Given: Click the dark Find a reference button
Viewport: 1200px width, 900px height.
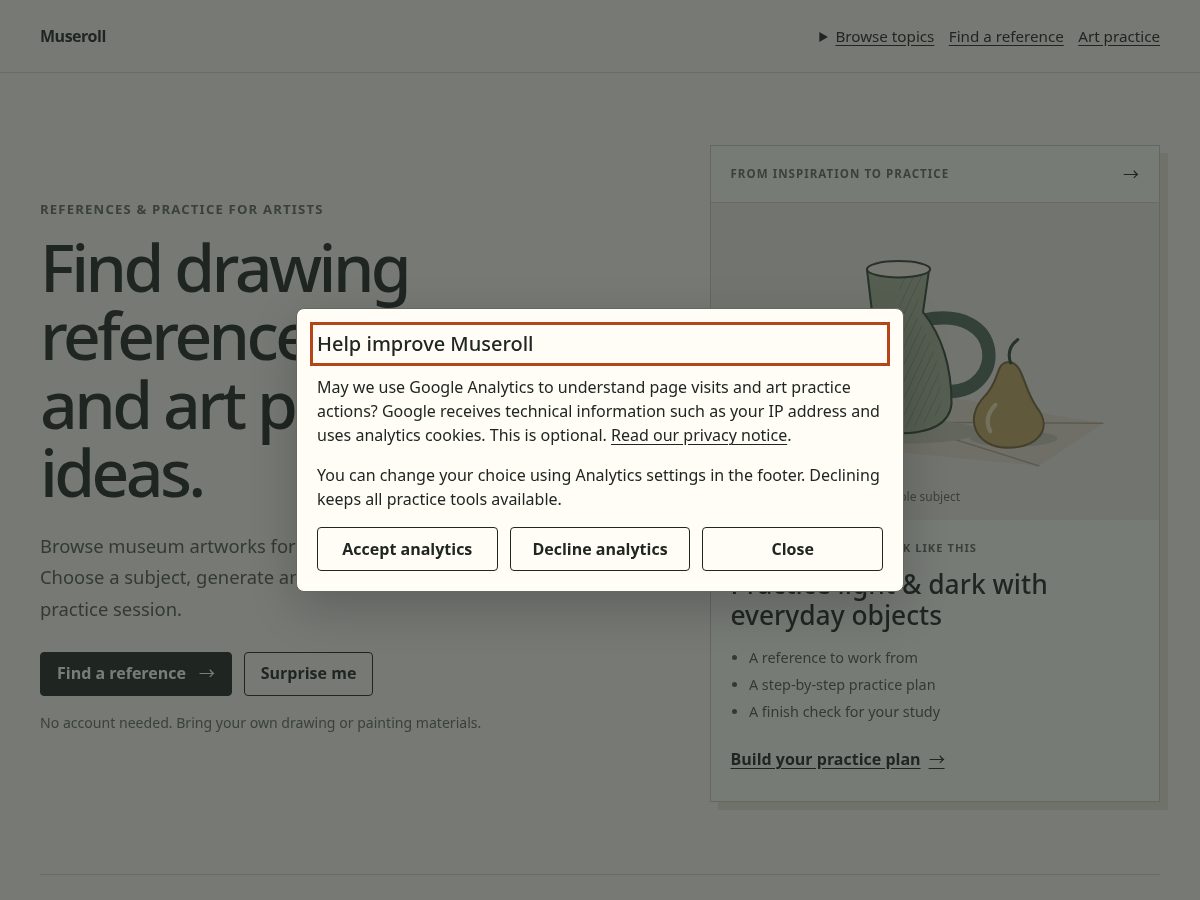Looking at the screenshot, I should (136, 674).
